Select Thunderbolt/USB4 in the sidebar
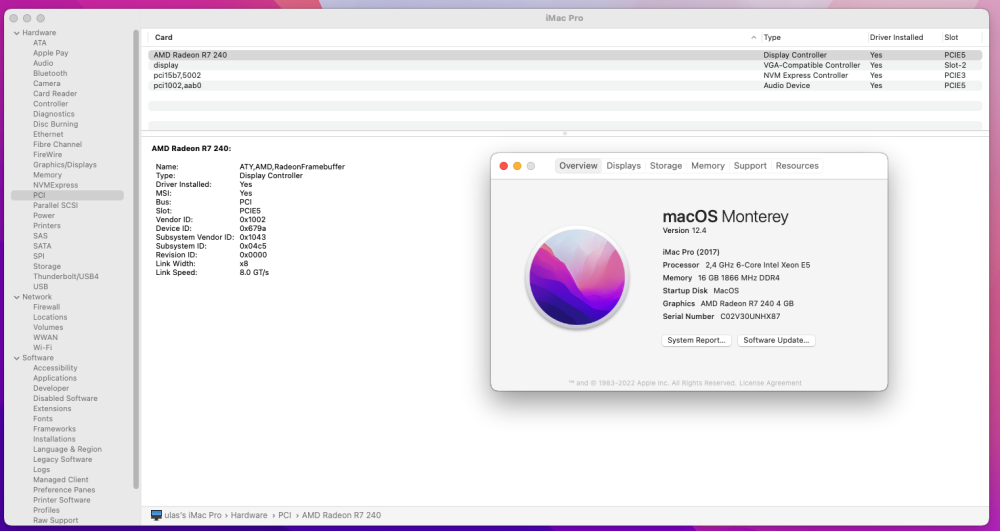 point(66,277)
